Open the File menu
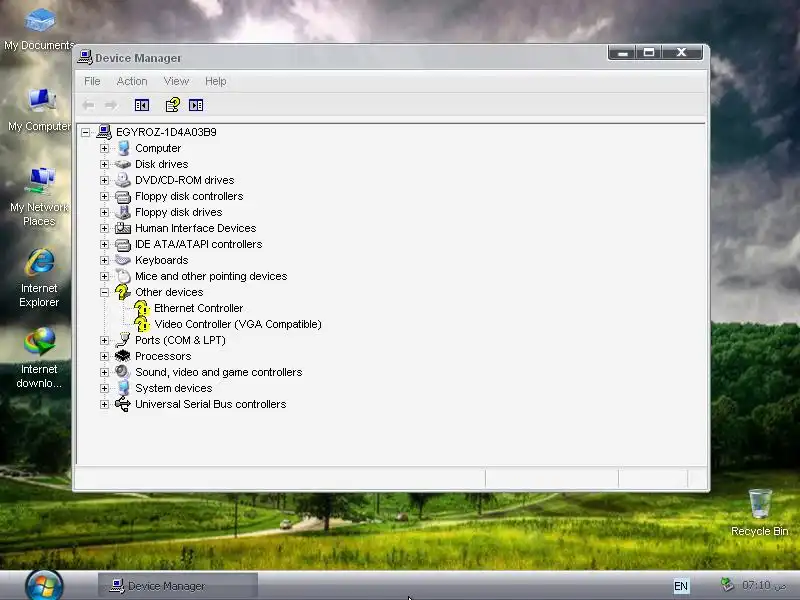 [92, 81]
